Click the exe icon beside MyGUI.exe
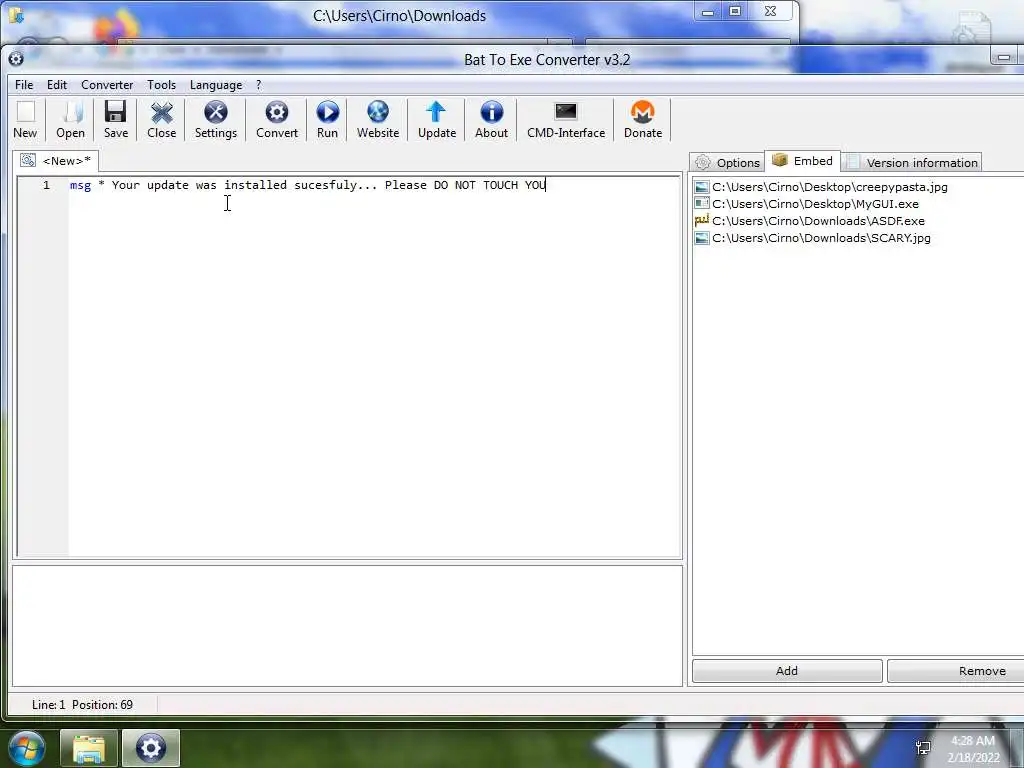The height and width of the screenshot is (768, 1024). click(x=702, y=204)
